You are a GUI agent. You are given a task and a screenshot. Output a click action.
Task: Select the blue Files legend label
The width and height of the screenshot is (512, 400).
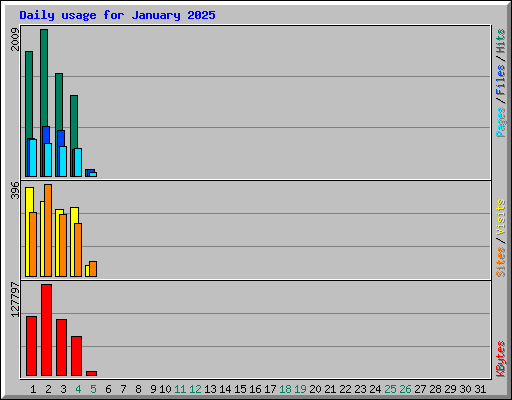click(501, 80)
